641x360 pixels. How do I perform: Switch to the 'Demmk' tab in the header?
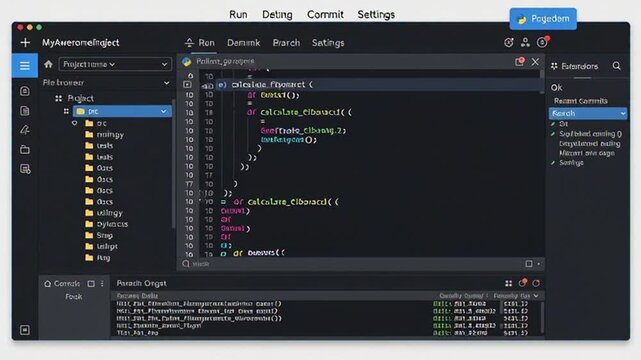244,42
